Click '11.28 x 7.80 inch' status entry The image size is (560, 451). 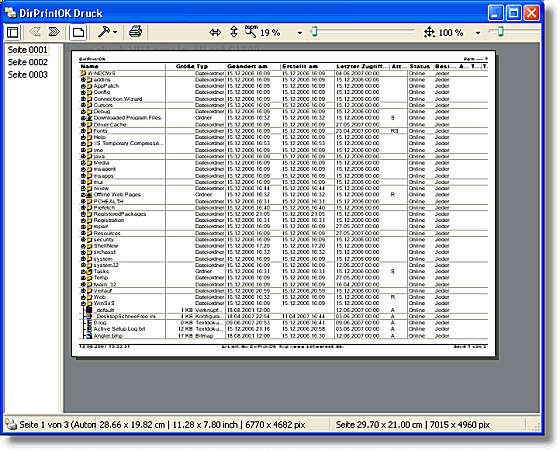coord(205,425)
